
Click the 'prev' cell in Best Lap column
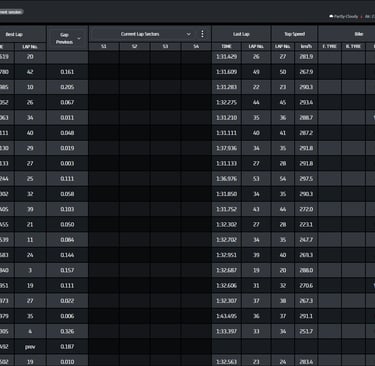30,347
